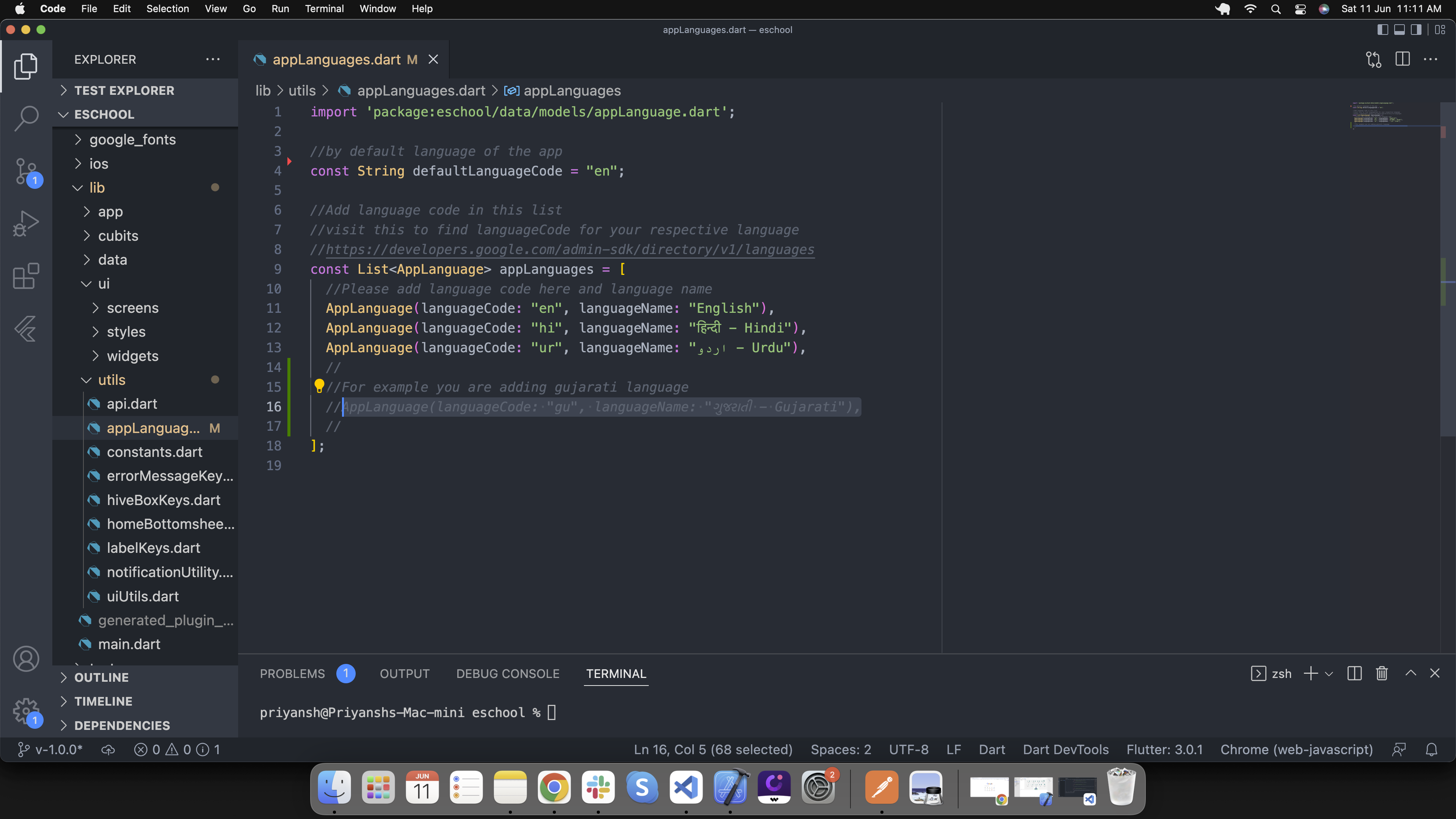Open new terminal launch profile dropdown arrow
The image size is (1456, 819).
[x=1329, y=674]
